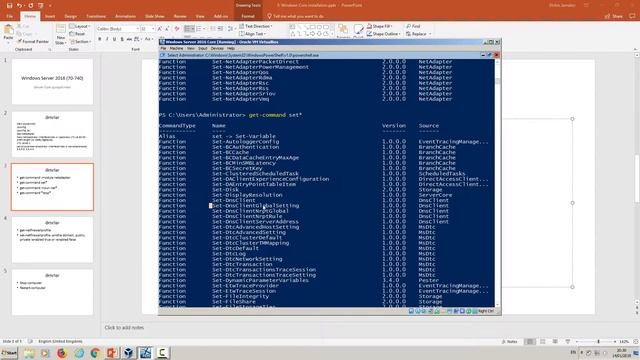Toggle the Notes pane button in status bar
The width and height of the screenshot is (640, 360).
pos(509,341)
